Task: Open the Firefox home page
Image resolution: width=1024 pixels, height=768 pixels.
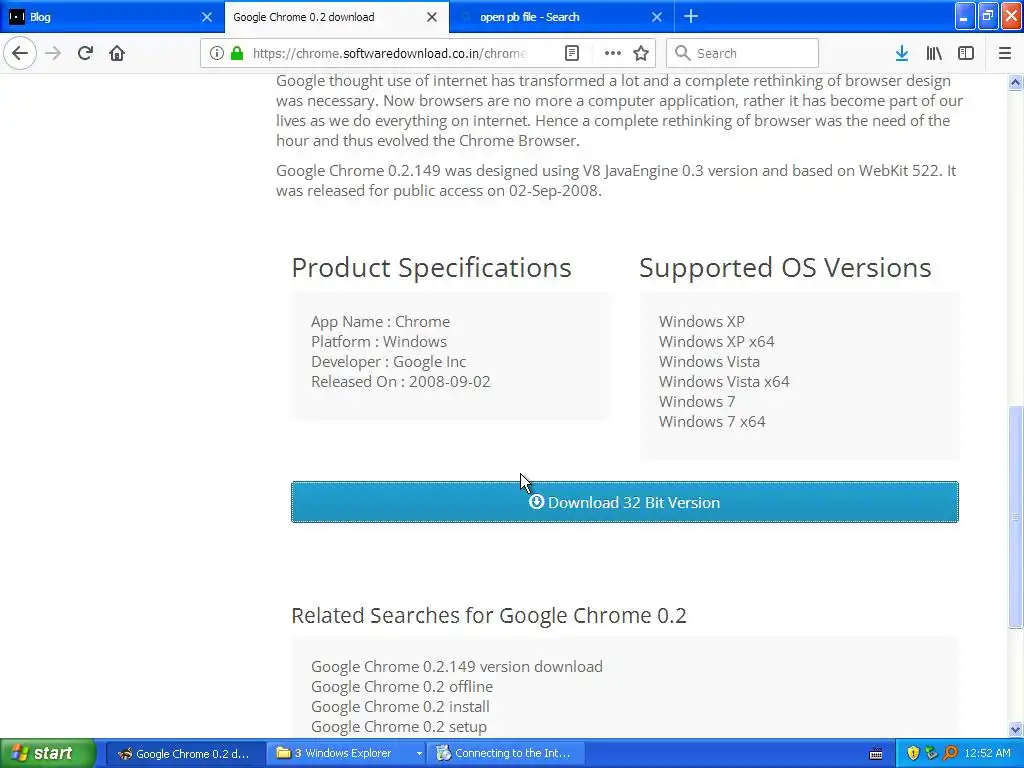Action: [117, 53]
